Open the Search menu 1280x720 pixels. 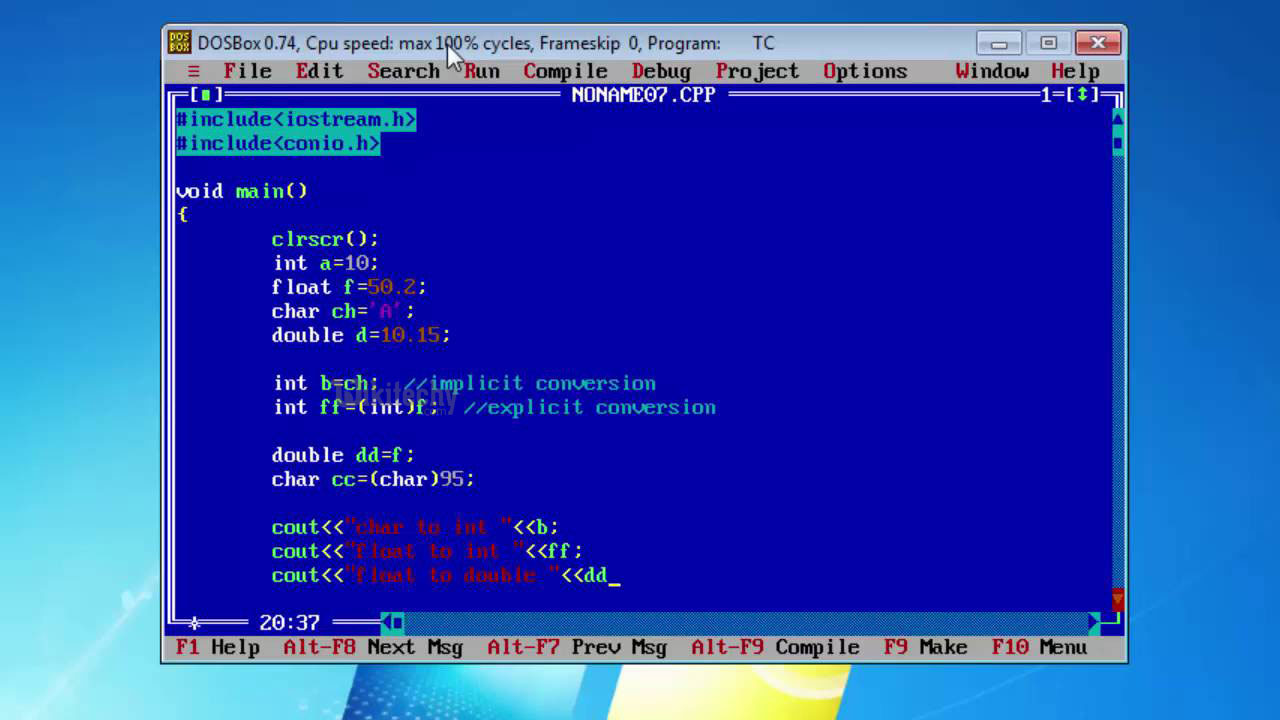tap(403, 71)
